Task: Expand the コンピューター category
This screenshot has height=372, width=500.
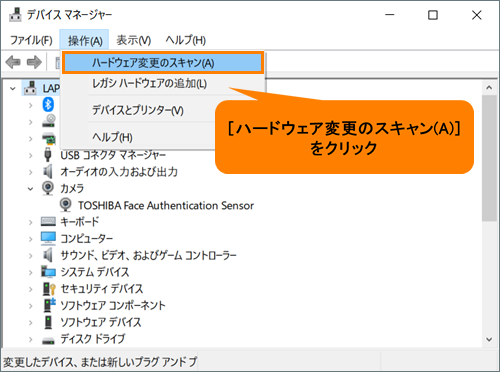Action: [x=31, y=239]
